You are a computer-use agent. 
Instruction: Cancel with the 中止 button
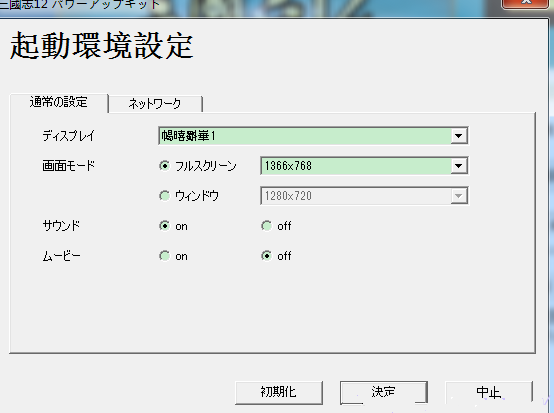[x=489, y=393]
